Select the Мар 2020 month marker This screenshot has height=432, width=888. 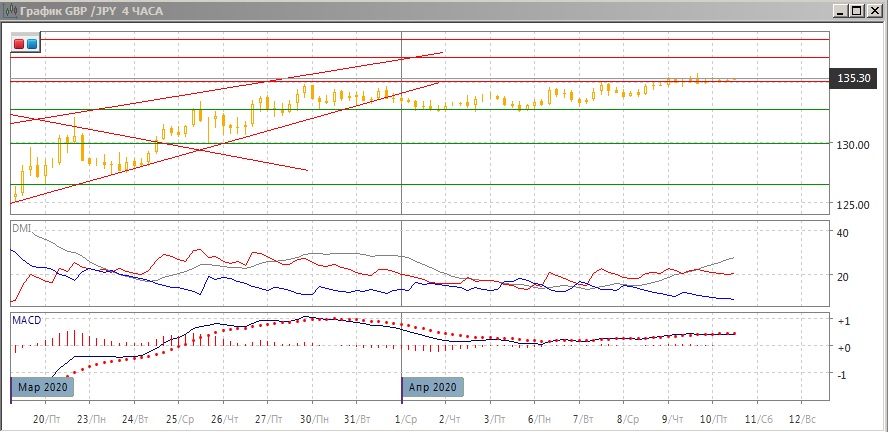[x=43, y=387]
